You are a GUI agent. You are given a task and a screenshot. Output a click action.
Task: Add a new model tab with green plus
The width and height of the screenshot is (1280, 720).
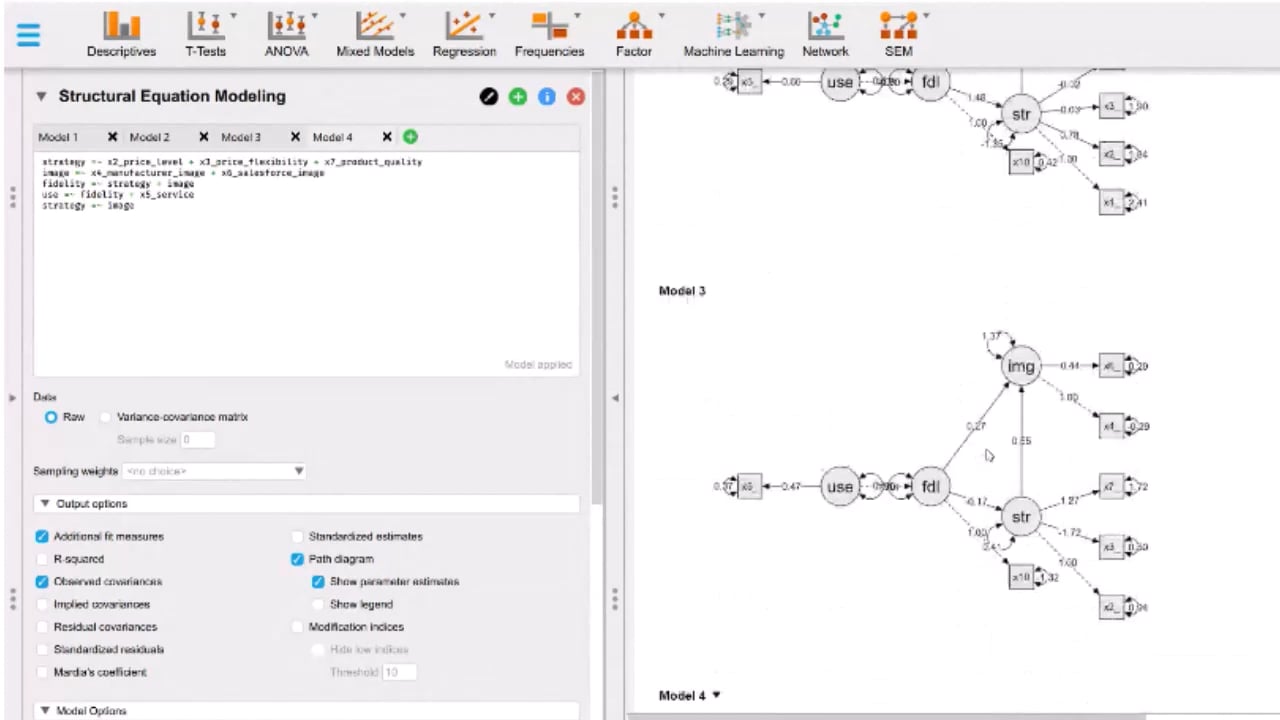pos(410,137)
